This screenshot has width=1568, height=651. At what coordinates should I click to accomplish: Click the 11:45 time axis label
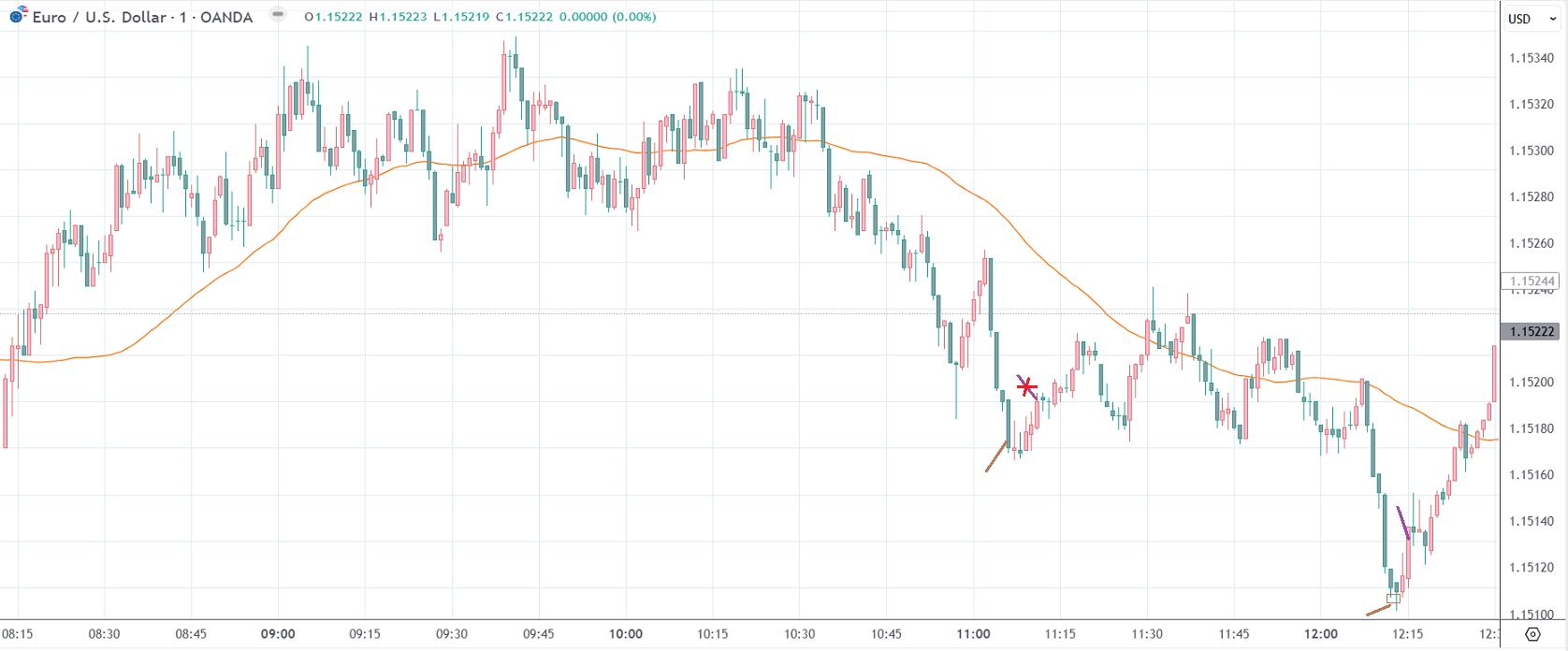1234,634
